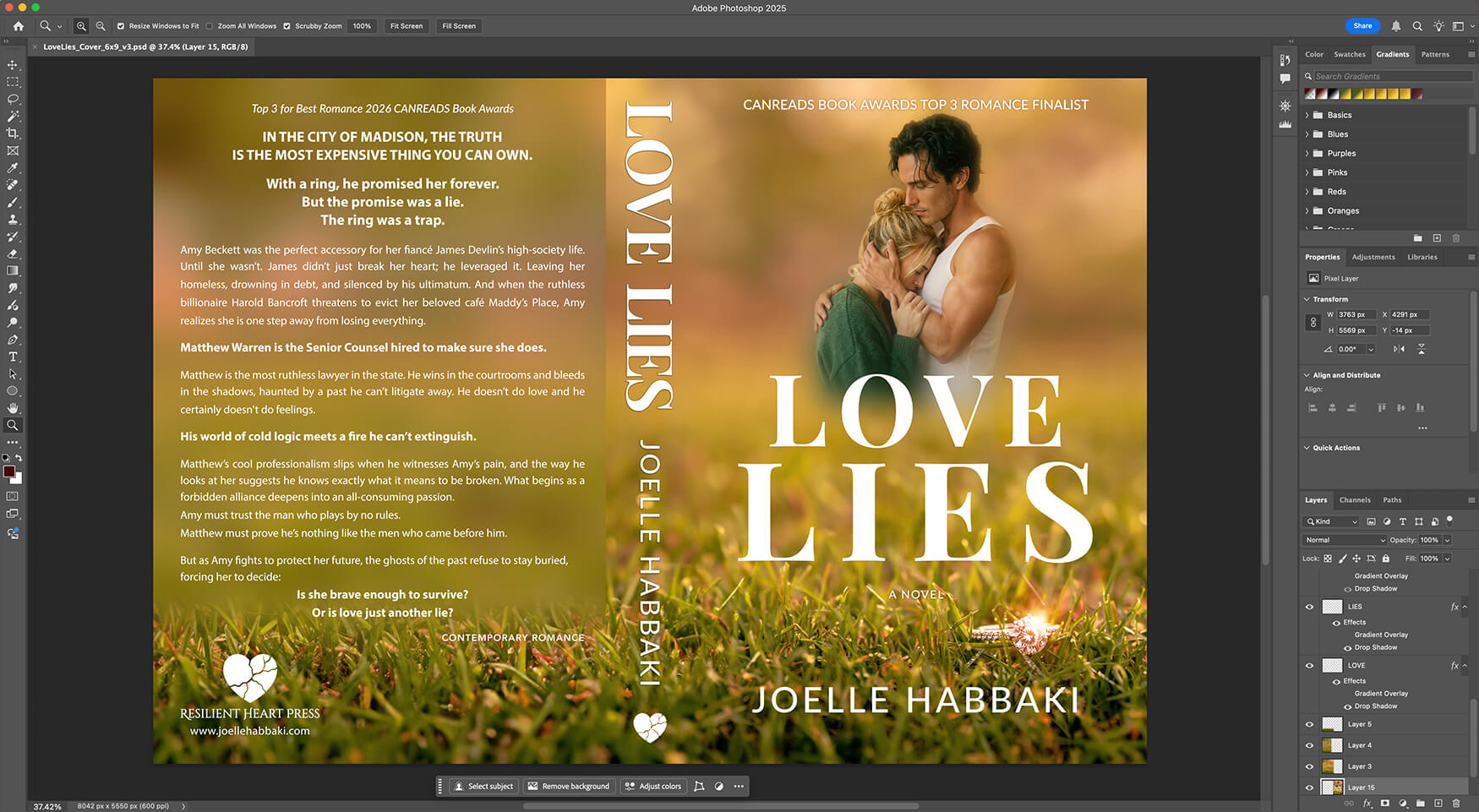Click the foreground color swatch
This screenshot has width=1479, height=812.
(x=8, y=471)
